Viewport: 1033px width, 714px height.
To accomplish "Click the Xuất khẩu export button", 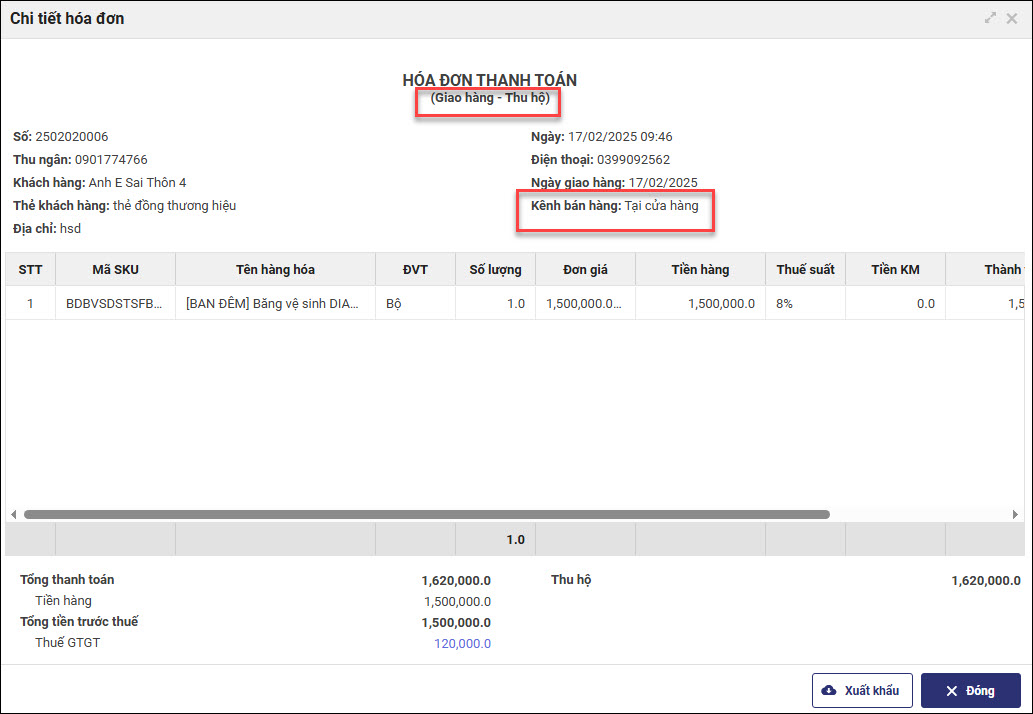I will pos(862,691).
